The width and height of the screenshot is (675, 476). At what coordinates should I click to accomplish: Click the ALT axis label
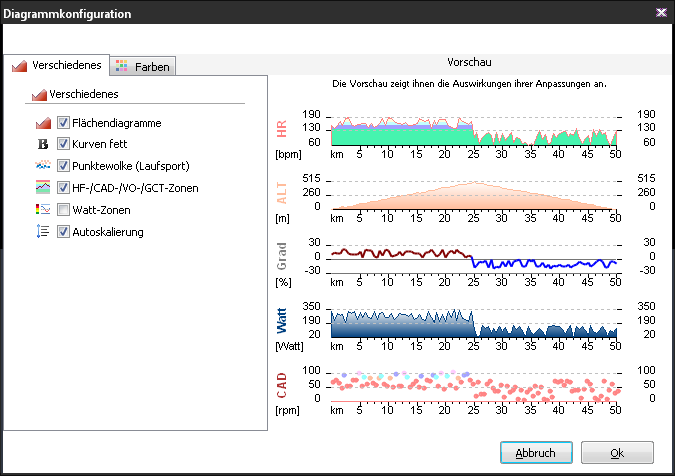(x=282, y=193)
